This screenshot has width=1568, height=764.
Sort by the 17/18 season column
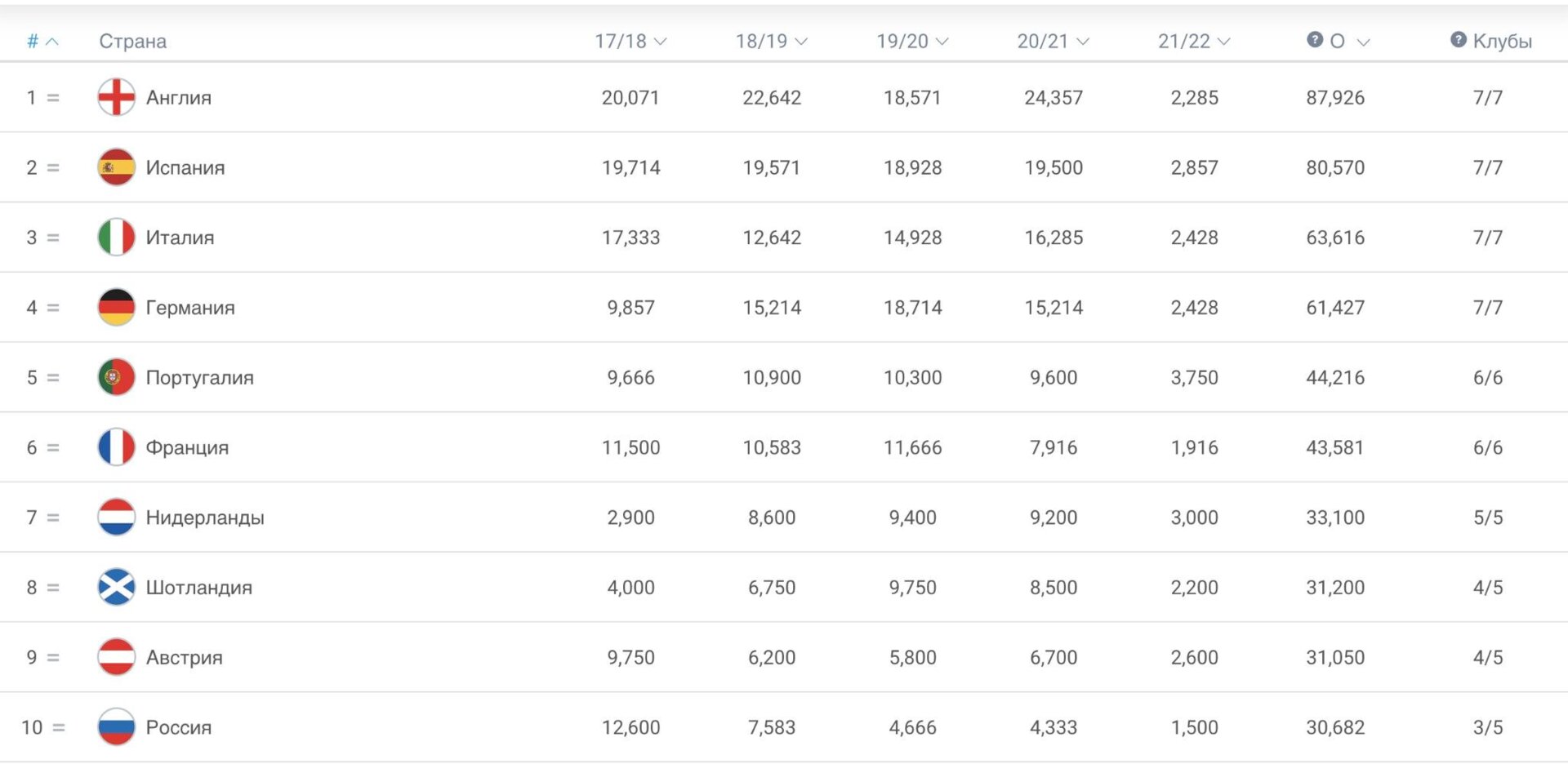coord(630,41)
